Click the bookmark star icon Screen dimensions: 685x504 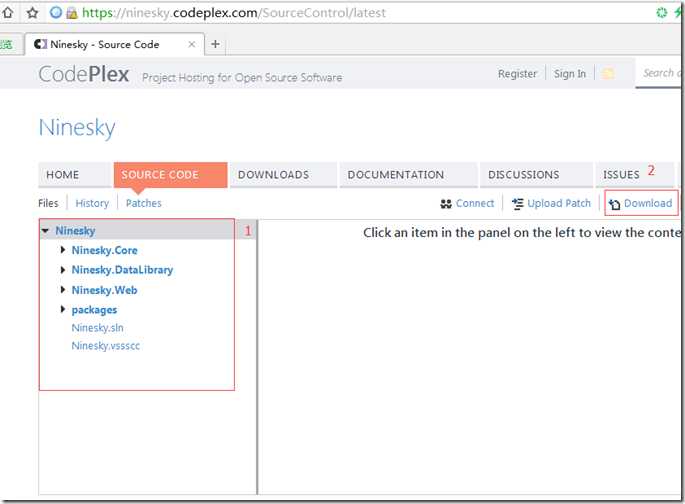[x=32, y=13]
